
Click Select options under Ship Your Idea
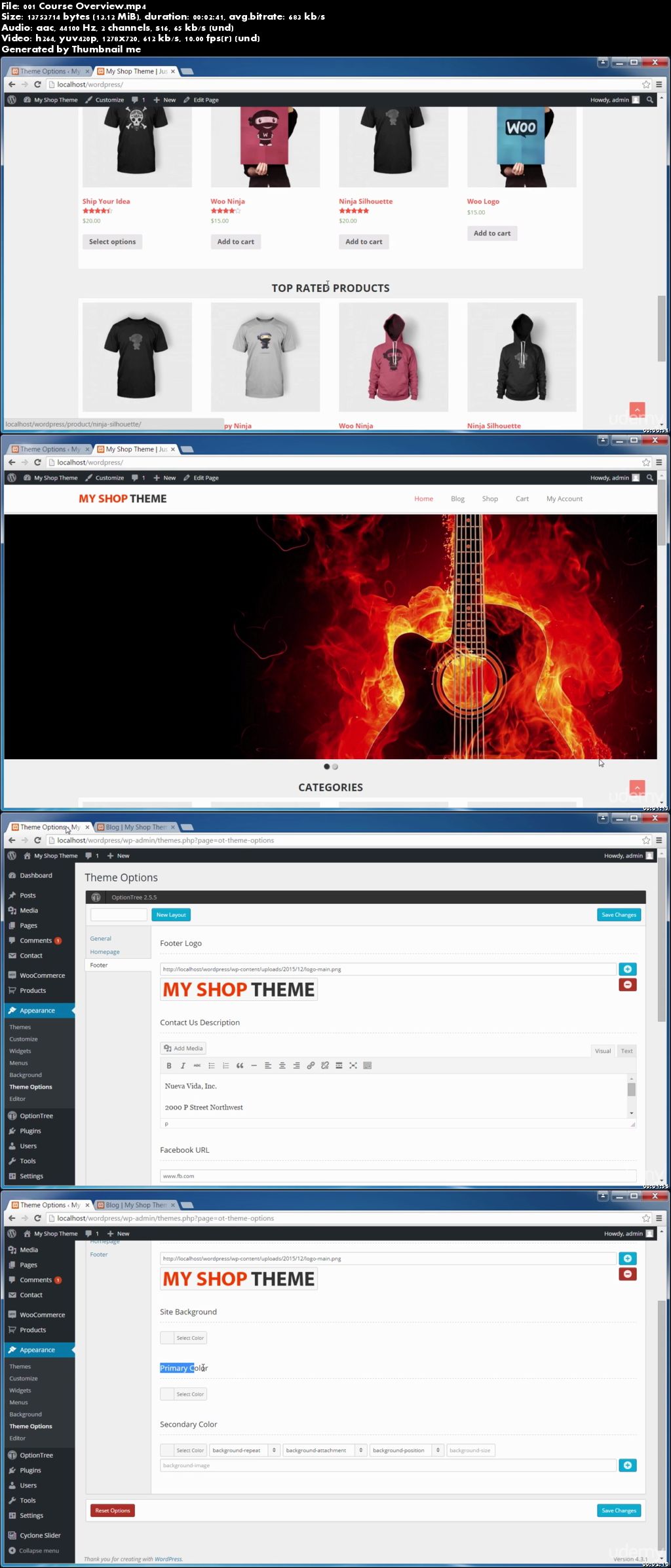coord(113,242)
